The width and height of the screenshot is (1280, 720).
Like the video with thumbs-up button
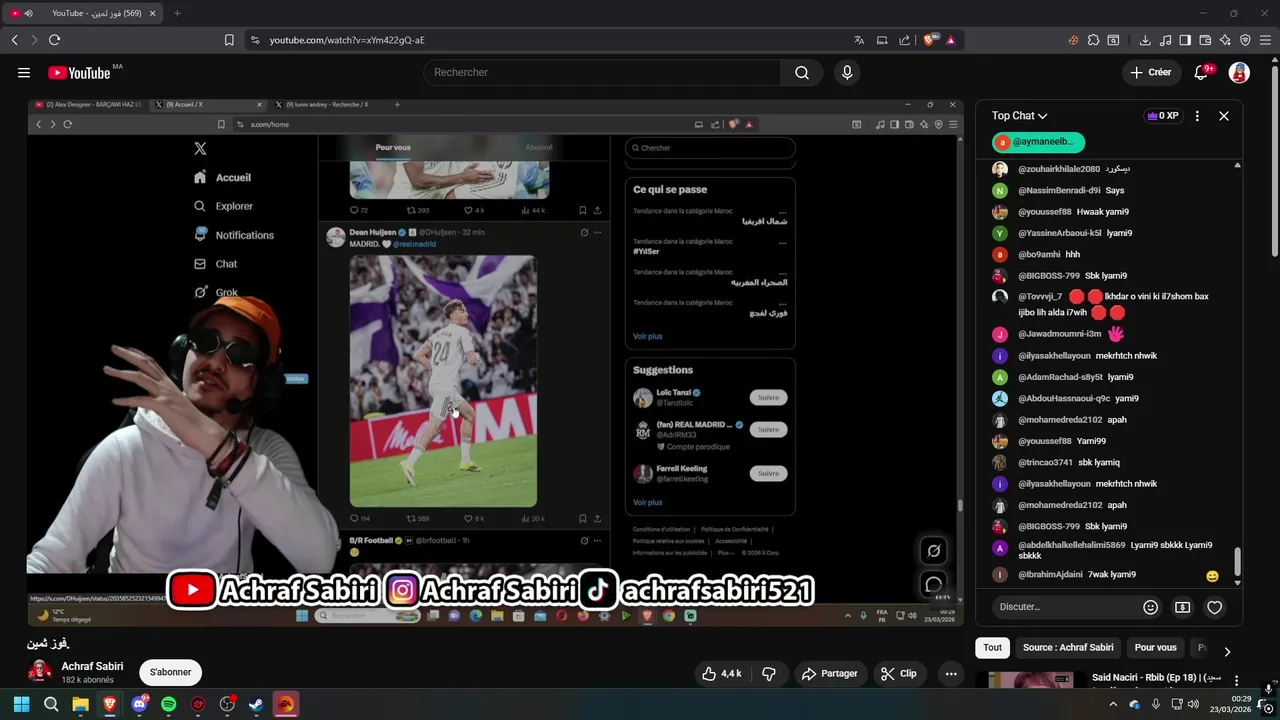[721, 673]
